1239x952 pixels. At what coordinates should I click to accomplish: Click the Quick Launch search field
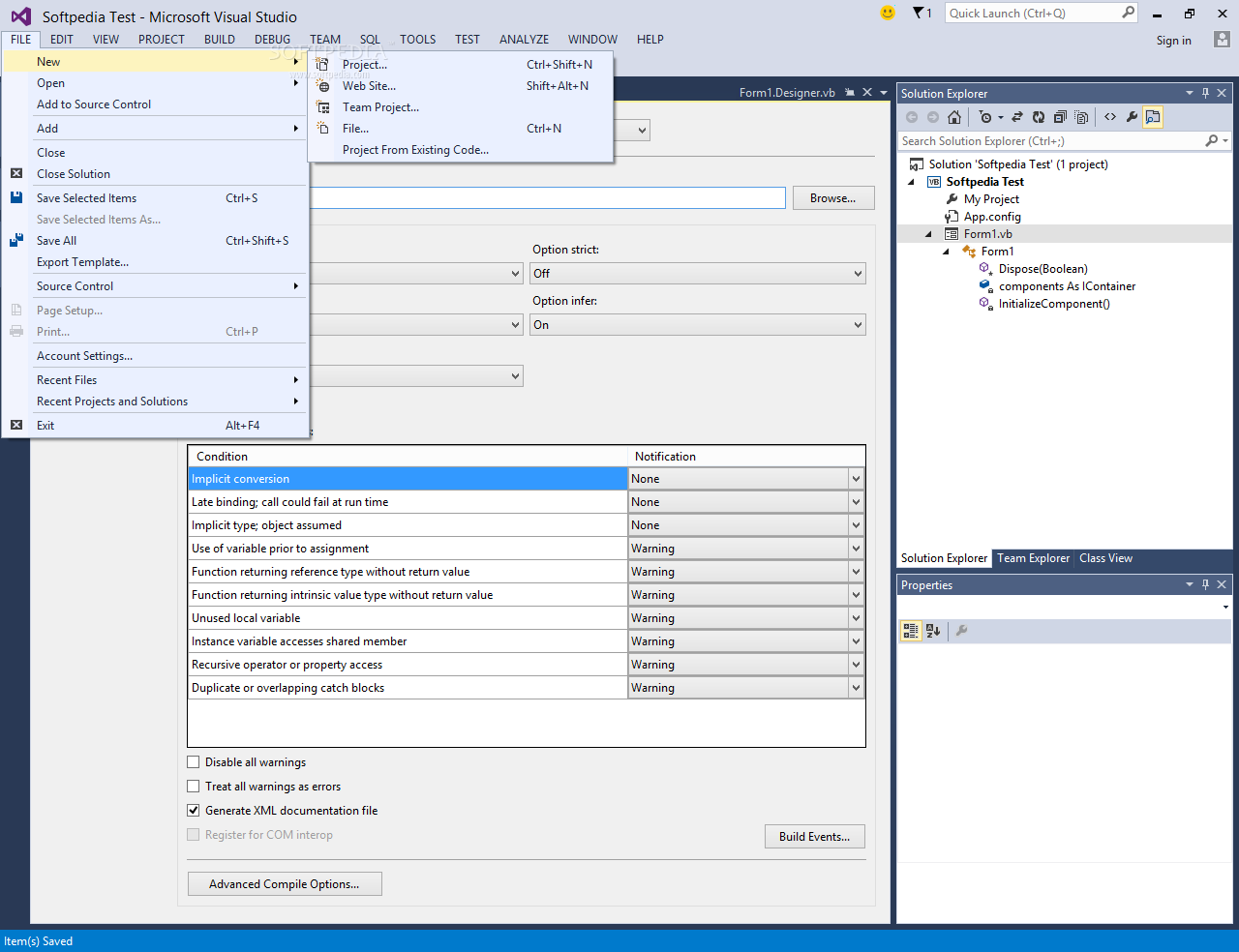(1033, 13)
